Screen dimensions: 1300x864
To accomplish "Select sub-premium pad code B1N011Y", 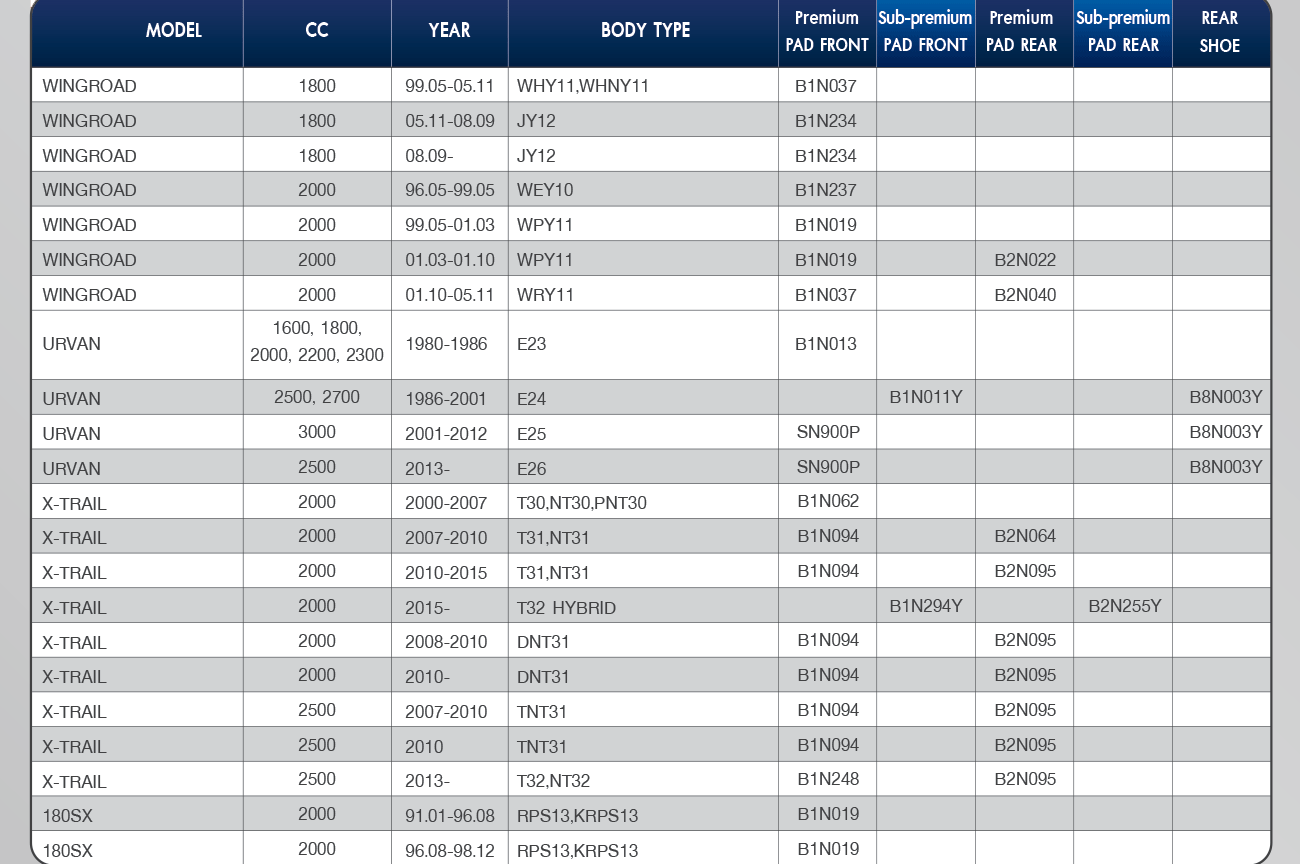I will pyautogui.click(x=926, y=397).
